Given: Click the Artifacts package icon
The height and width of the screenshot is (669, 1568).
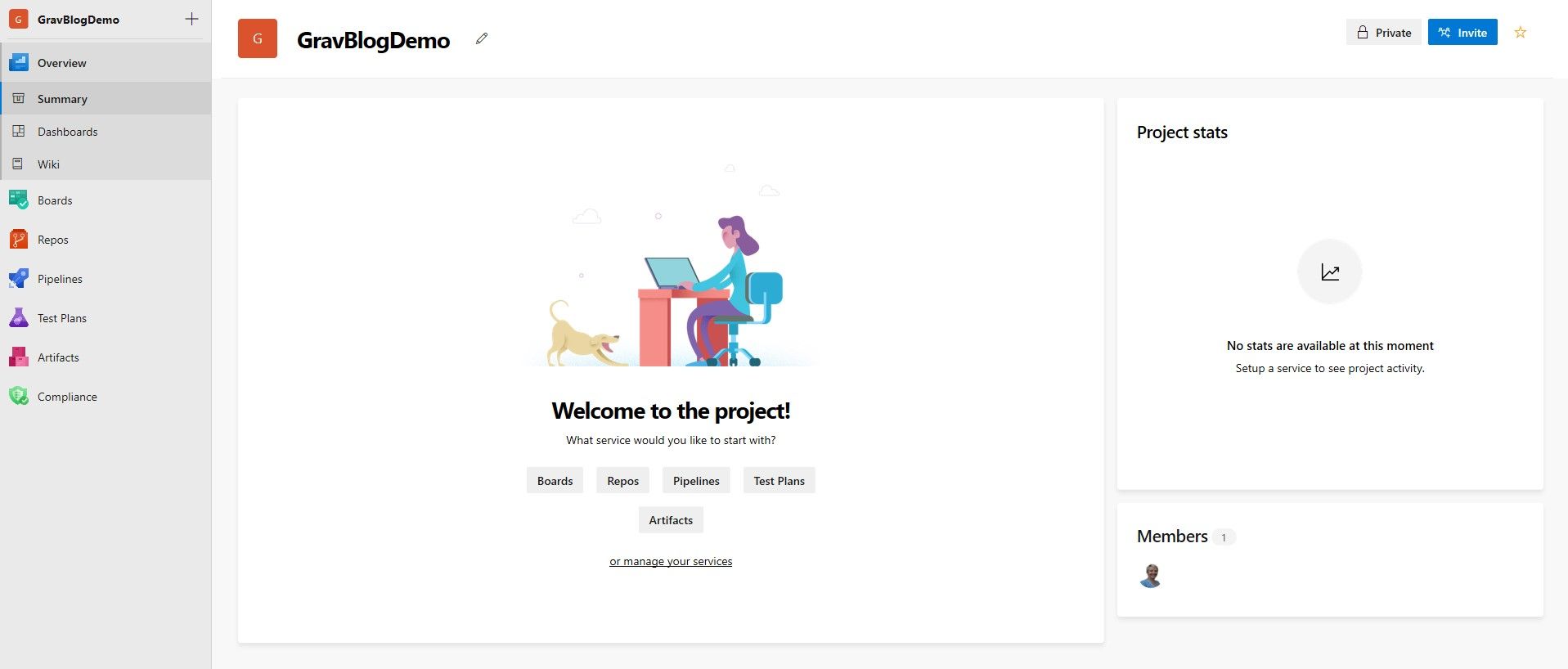Looking at the screenshot, I should pos(18,357).
